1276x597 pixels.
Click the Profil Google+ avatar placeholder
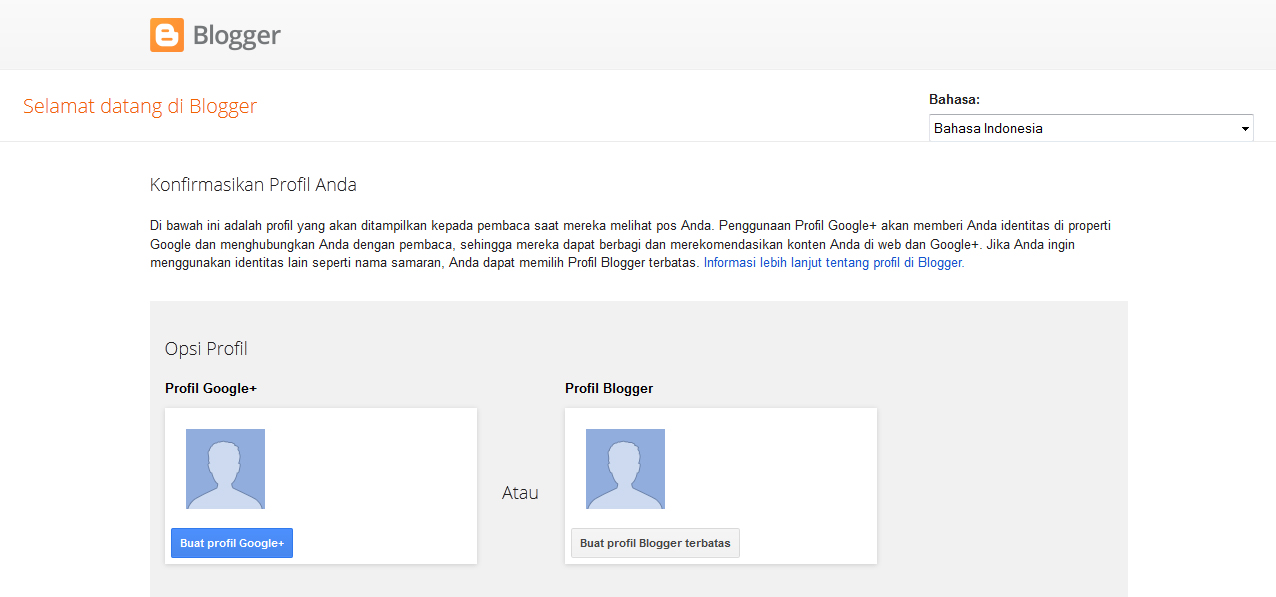click(x=225, y=469)
